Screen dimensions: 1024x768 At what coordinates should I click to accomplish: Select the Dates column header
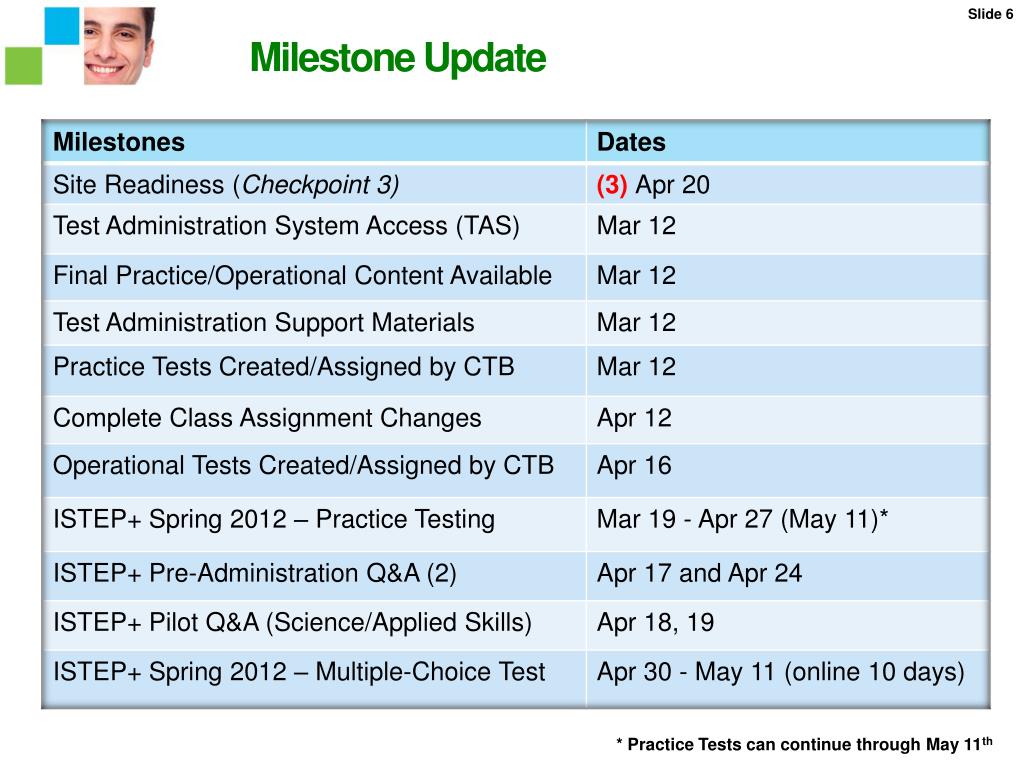(x=631, y=142)
